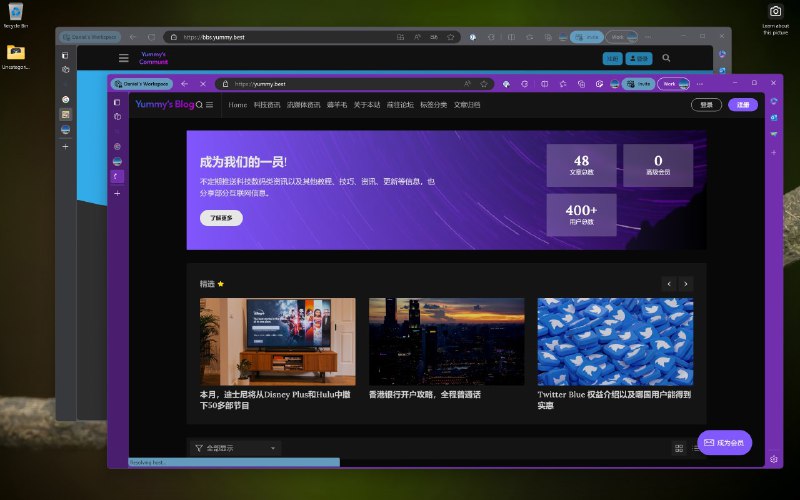Open the hamburger menu beside the blog logo
This screenshot has height=500, width=800.
click(x=210, y=105)
